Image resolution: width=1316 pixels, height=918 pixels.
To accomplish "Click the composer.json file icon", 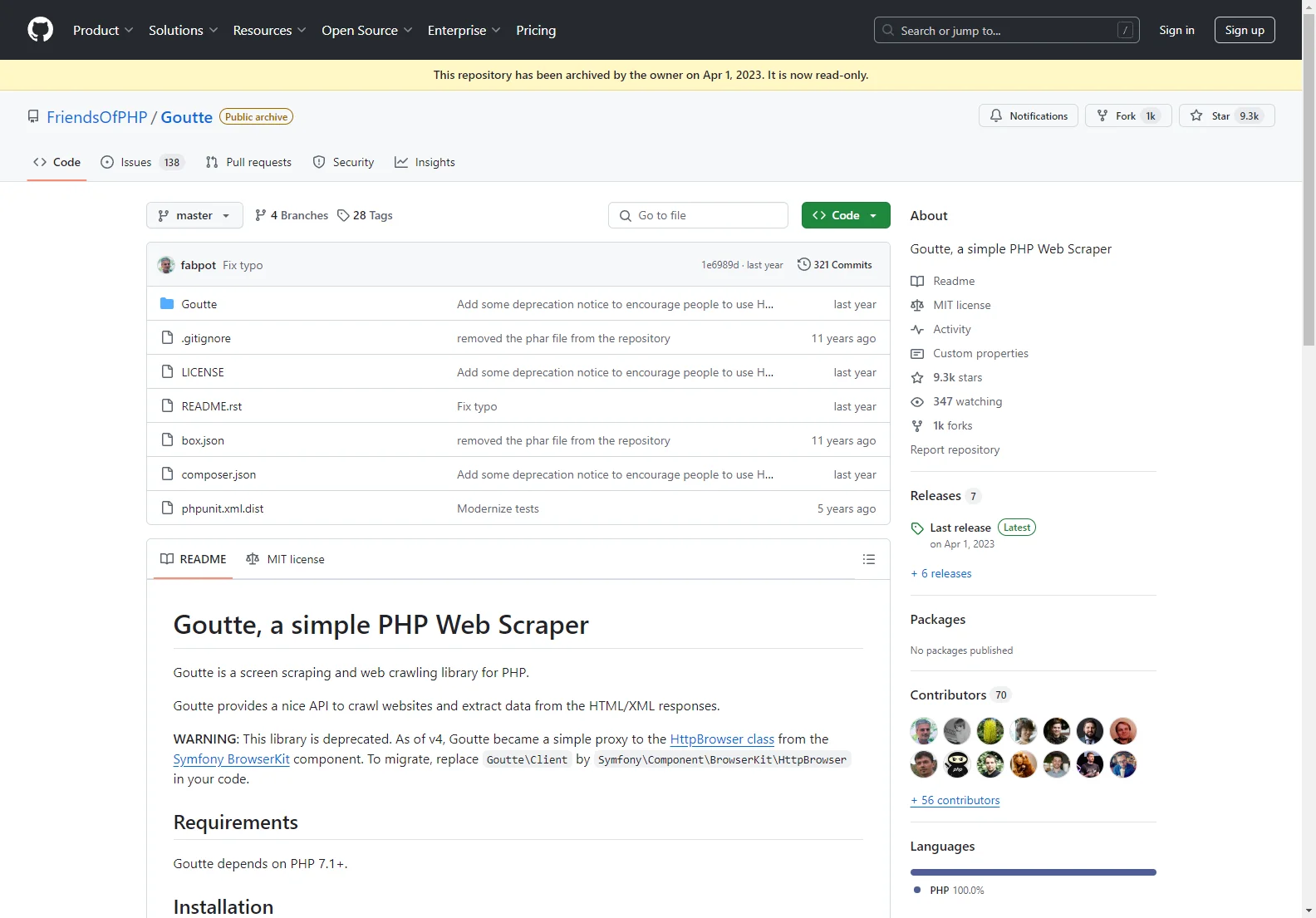I will pyautogui.click(x=167, y=474).
